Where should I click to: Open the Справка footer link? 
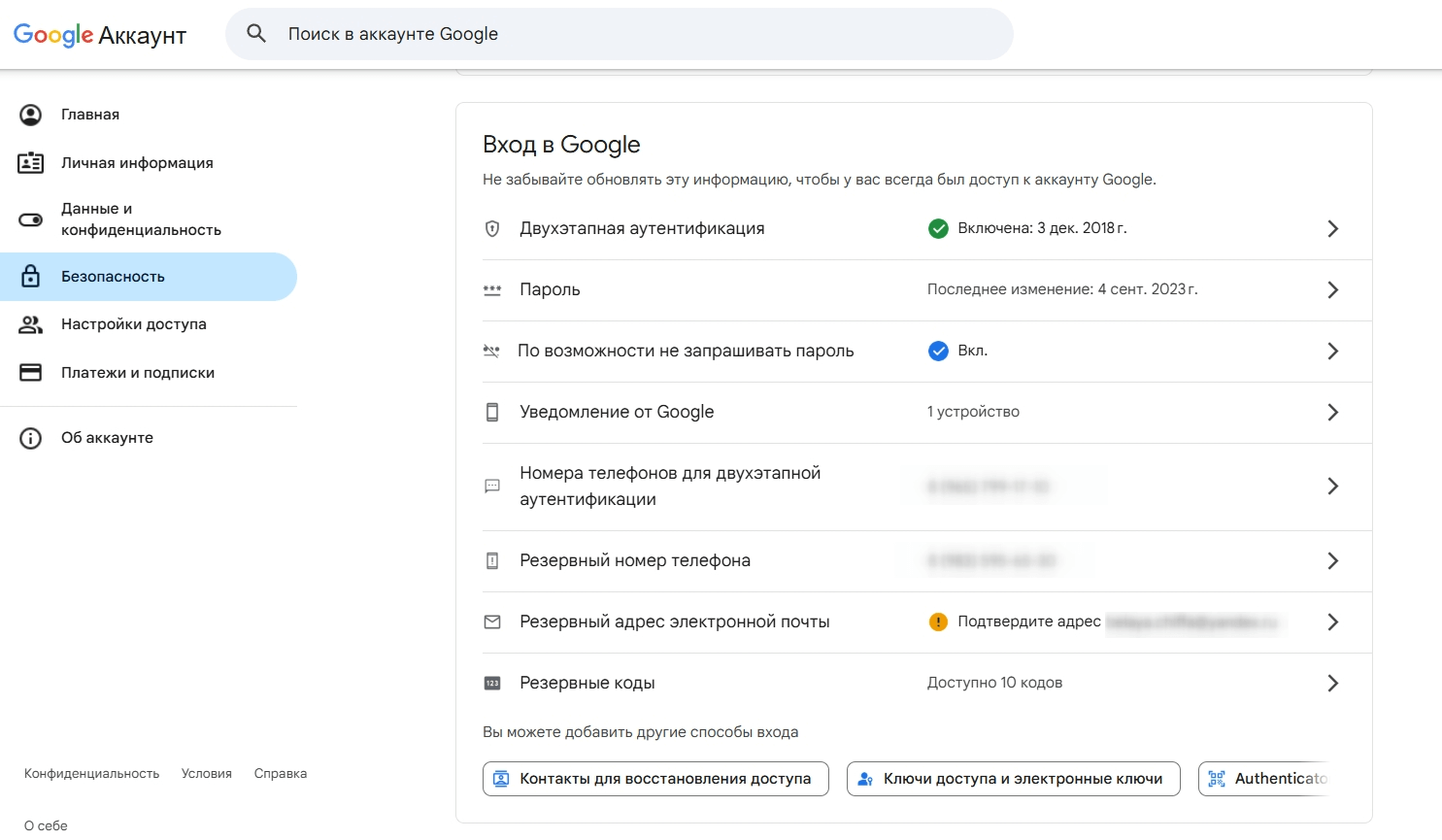281,774
